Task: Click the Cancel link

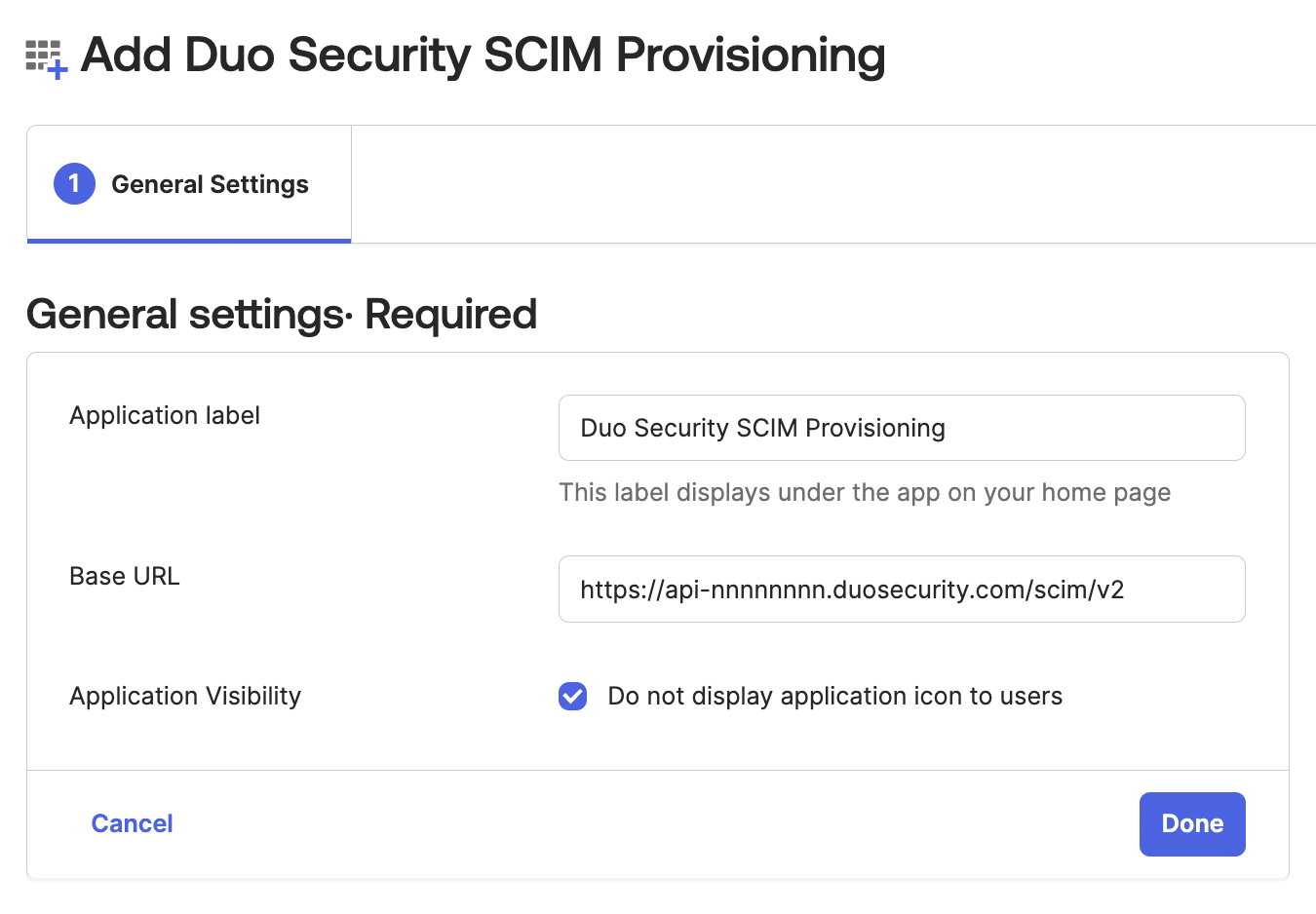Action: pos(132,823)
